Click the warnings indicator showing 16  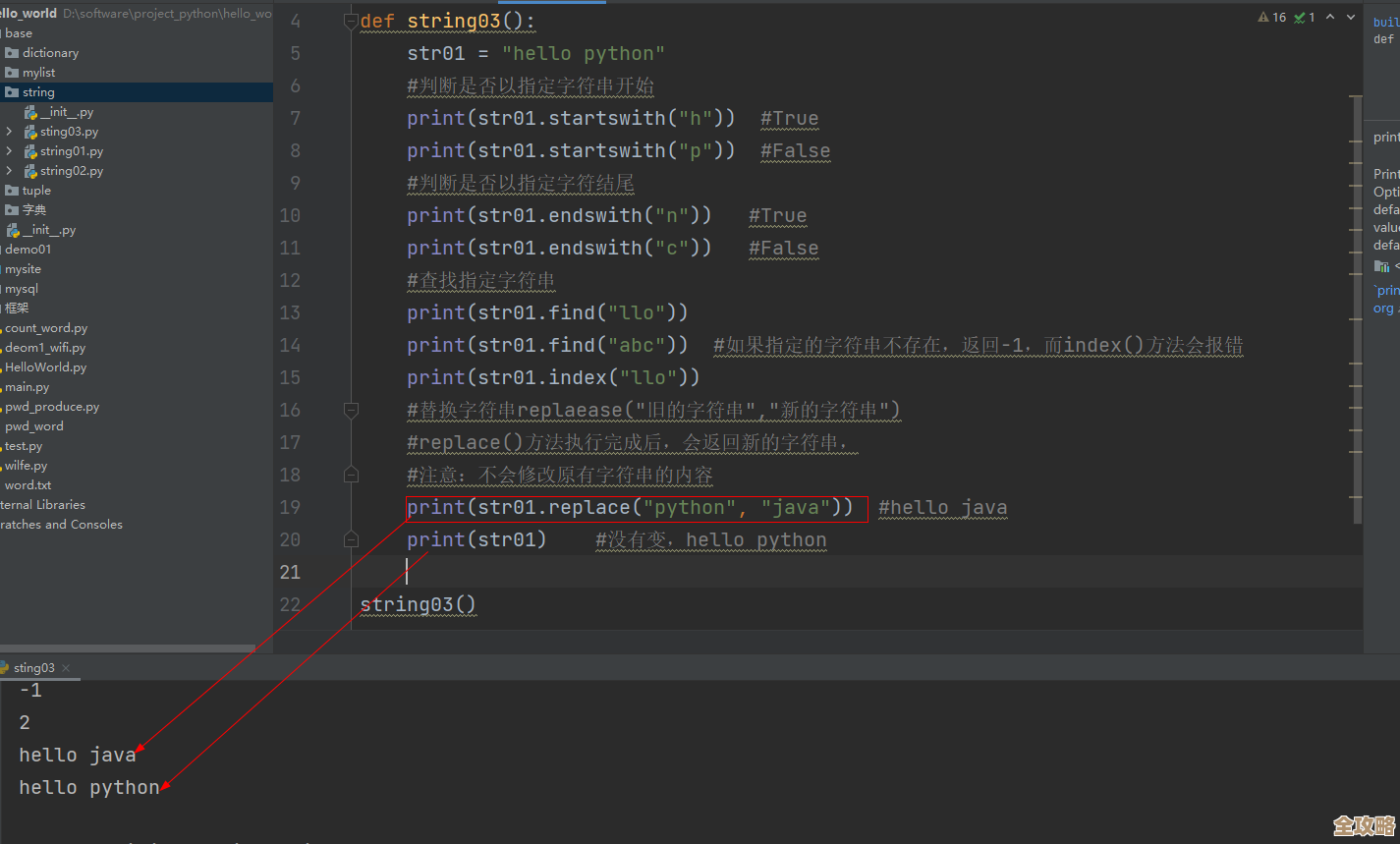[x=1272, y=18]
